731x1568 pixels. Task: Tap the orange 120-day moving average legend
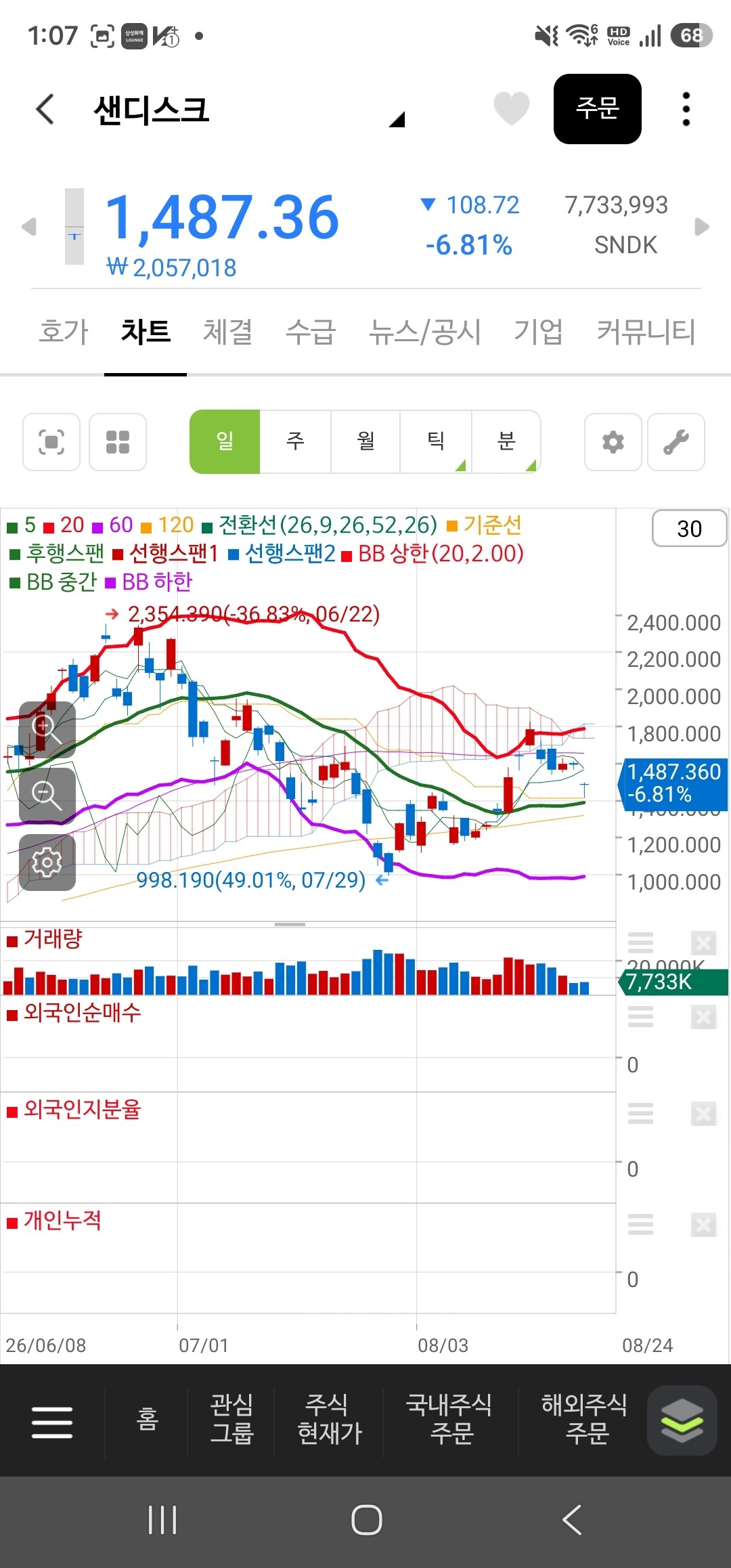(x=168, y=525)
